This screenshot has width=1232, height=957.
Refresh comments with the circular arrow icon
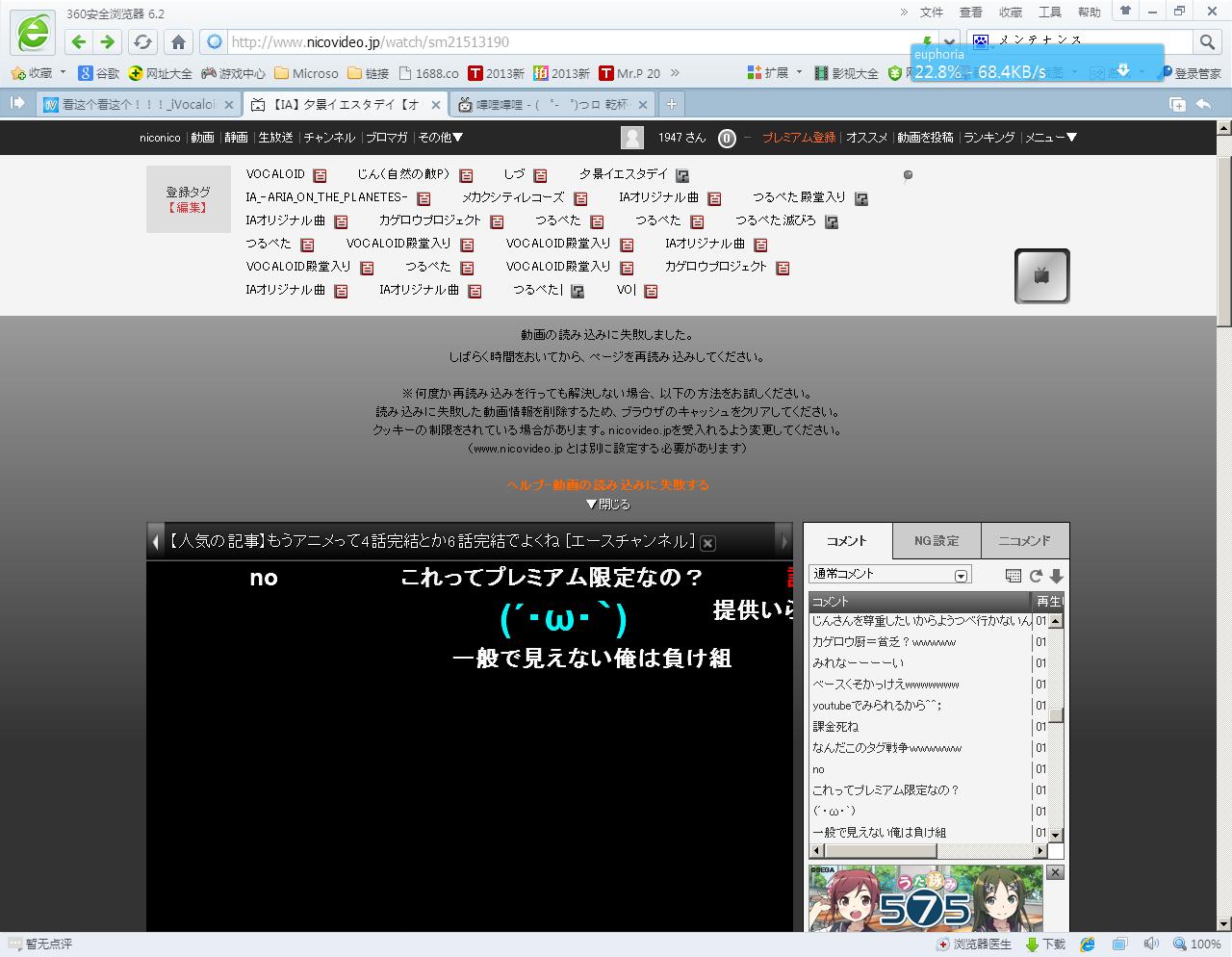[x=1036, y=576]
